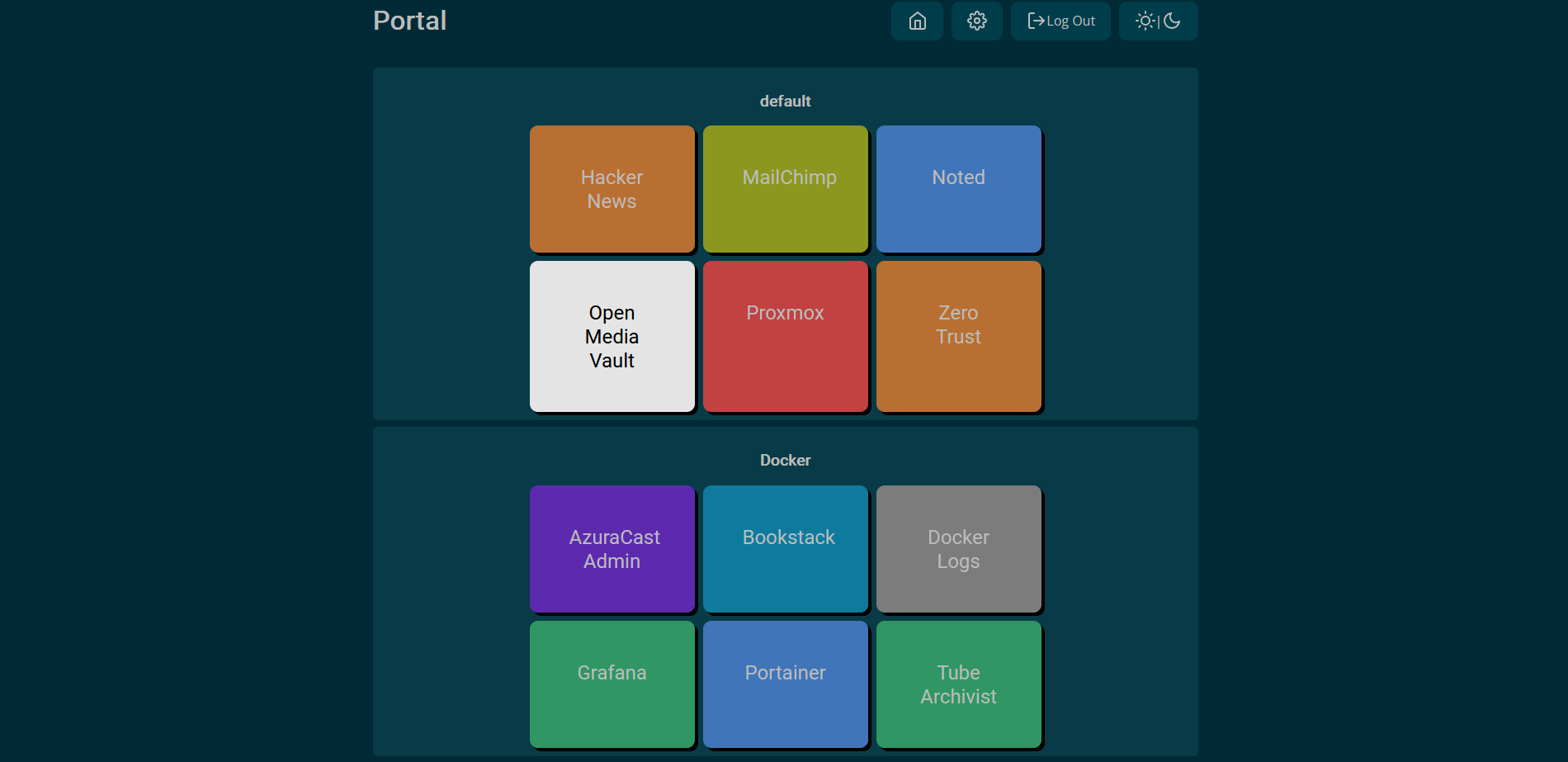This screenshot has height=762, width=1568.
Task: Open settings using the gear icon
Action: point(976,21)
